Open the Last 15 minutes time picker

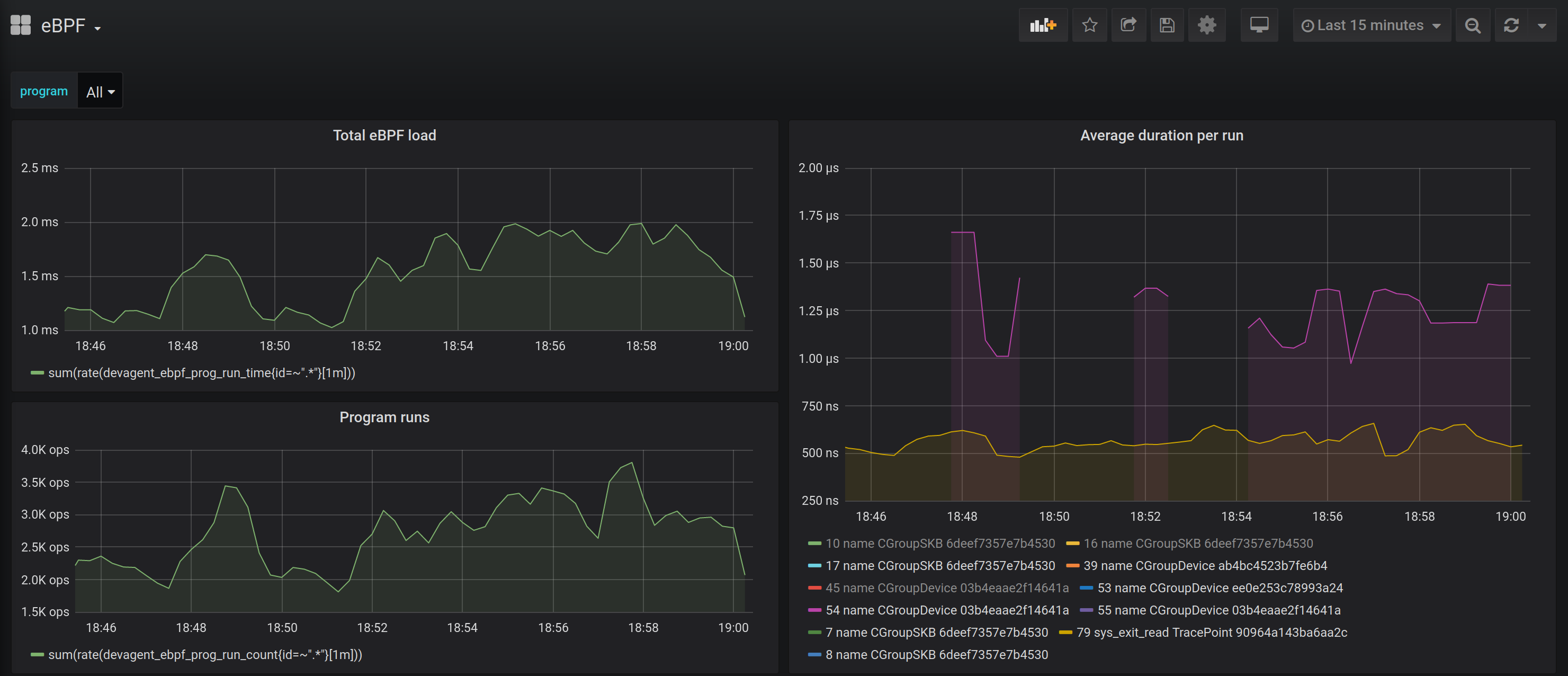[x=1371, y=25]
